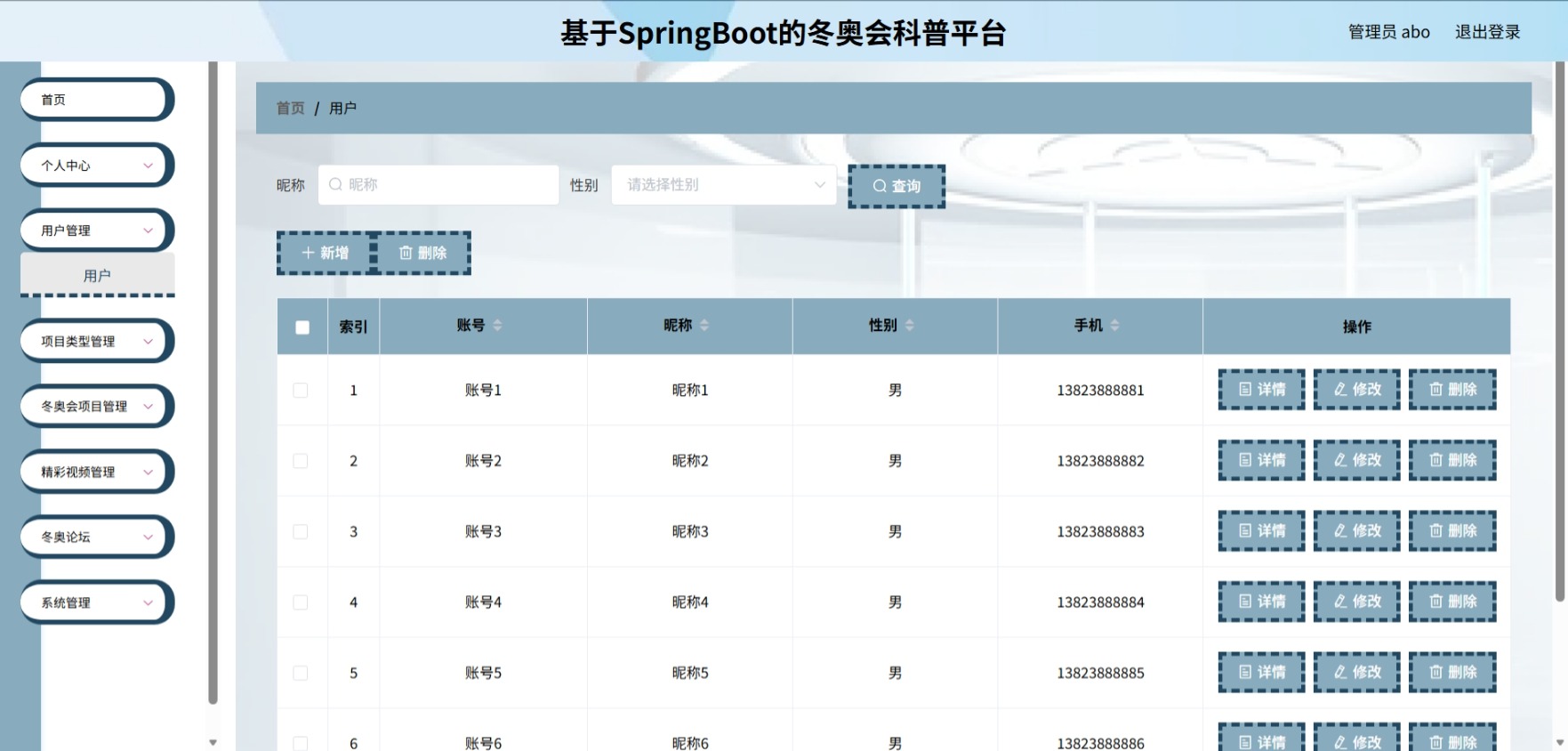
Task: Toggle the select-all checkbox in table header
Action: (x=302, y=327)
